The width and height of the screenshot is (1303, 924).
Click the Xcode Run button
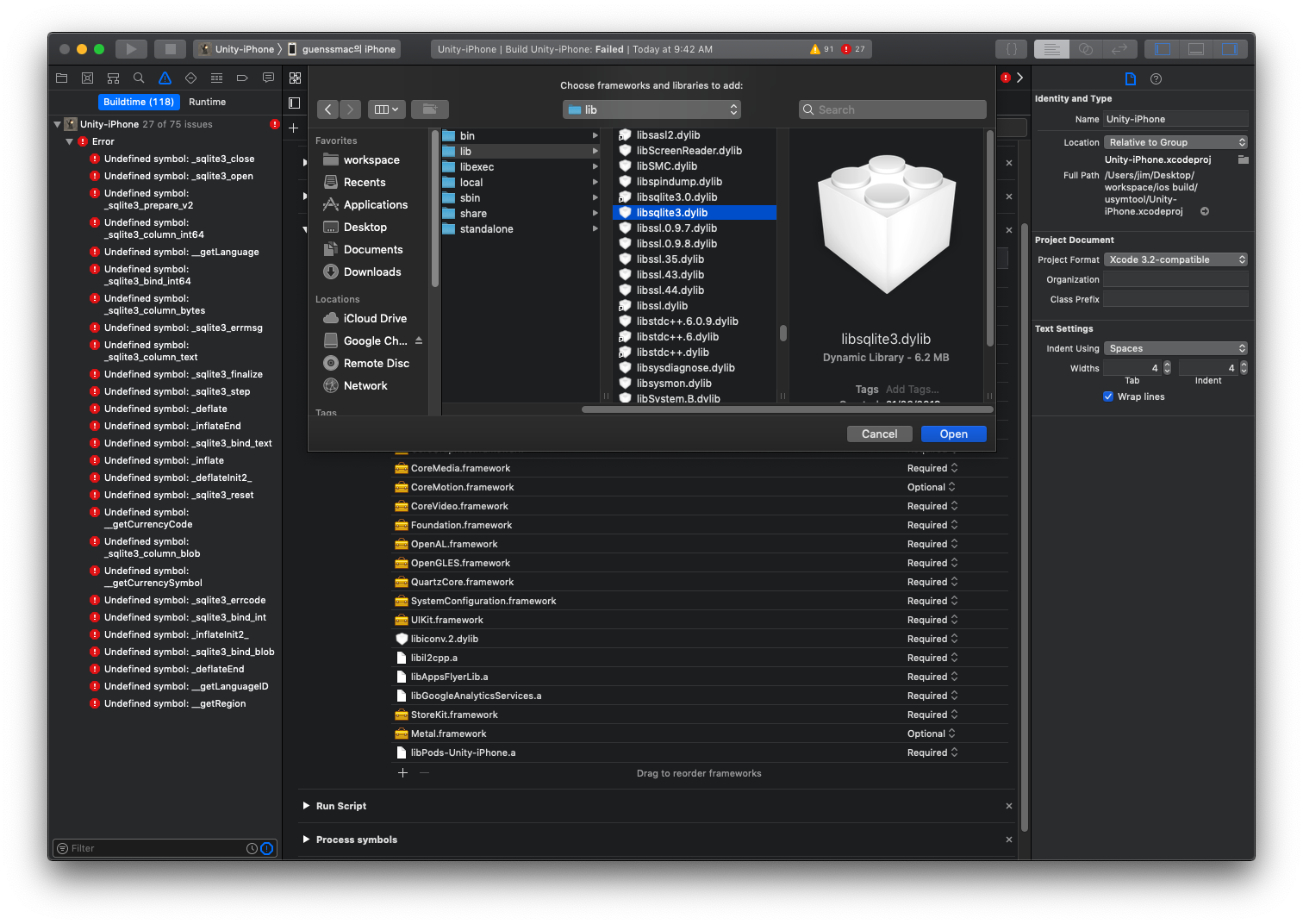click(131, 49)
